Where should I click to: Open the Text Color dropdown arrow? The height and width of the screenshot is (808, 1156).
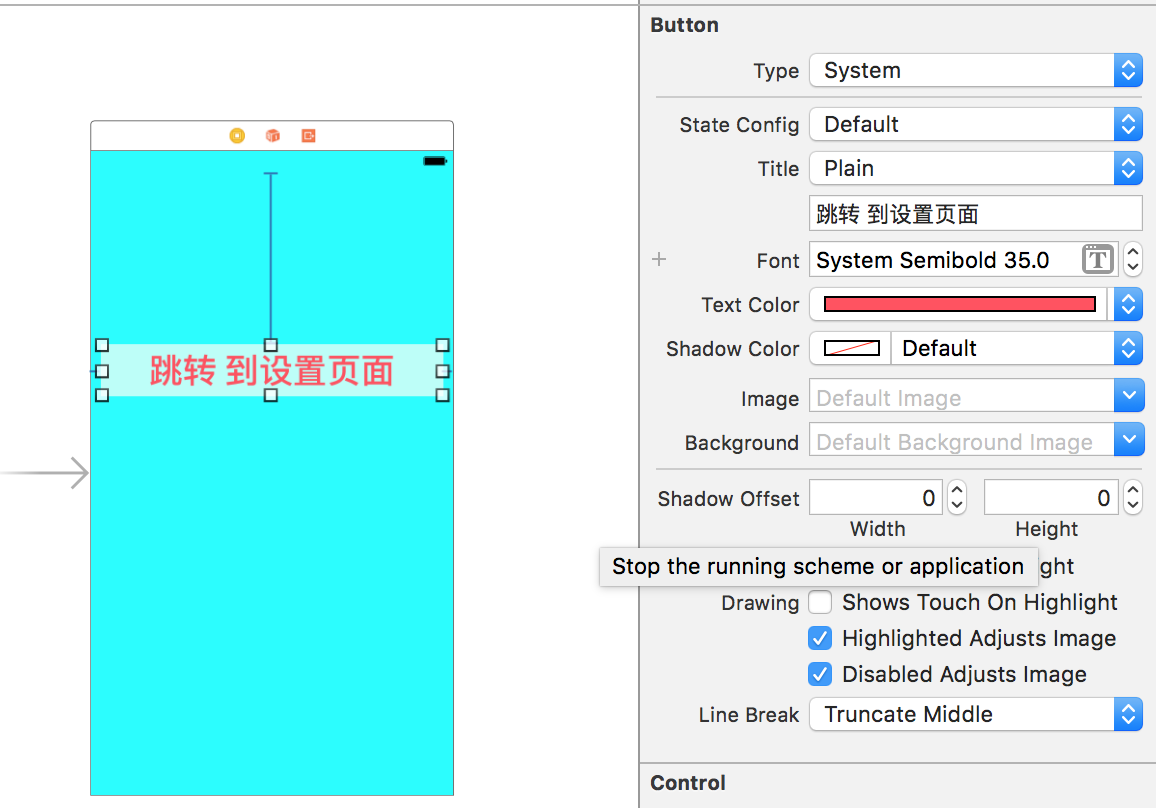[1128, 304]
